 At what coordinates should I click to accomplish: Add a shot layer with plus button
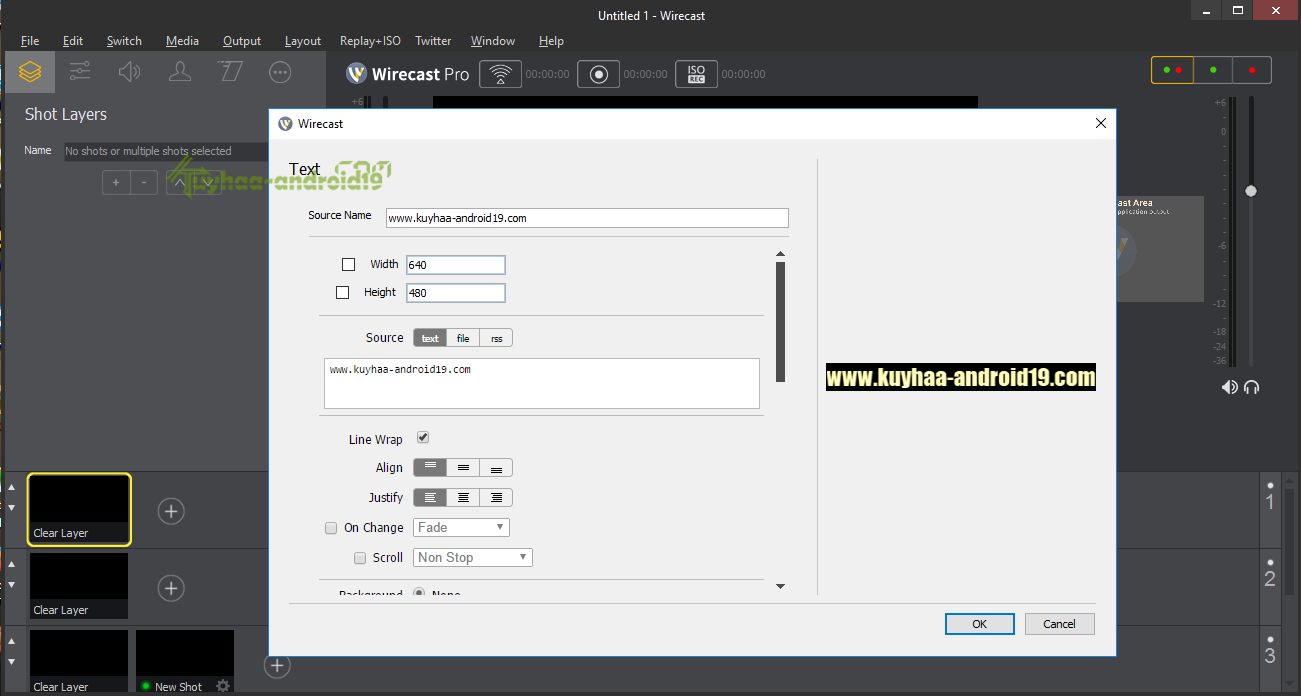[x=116, y=182]
